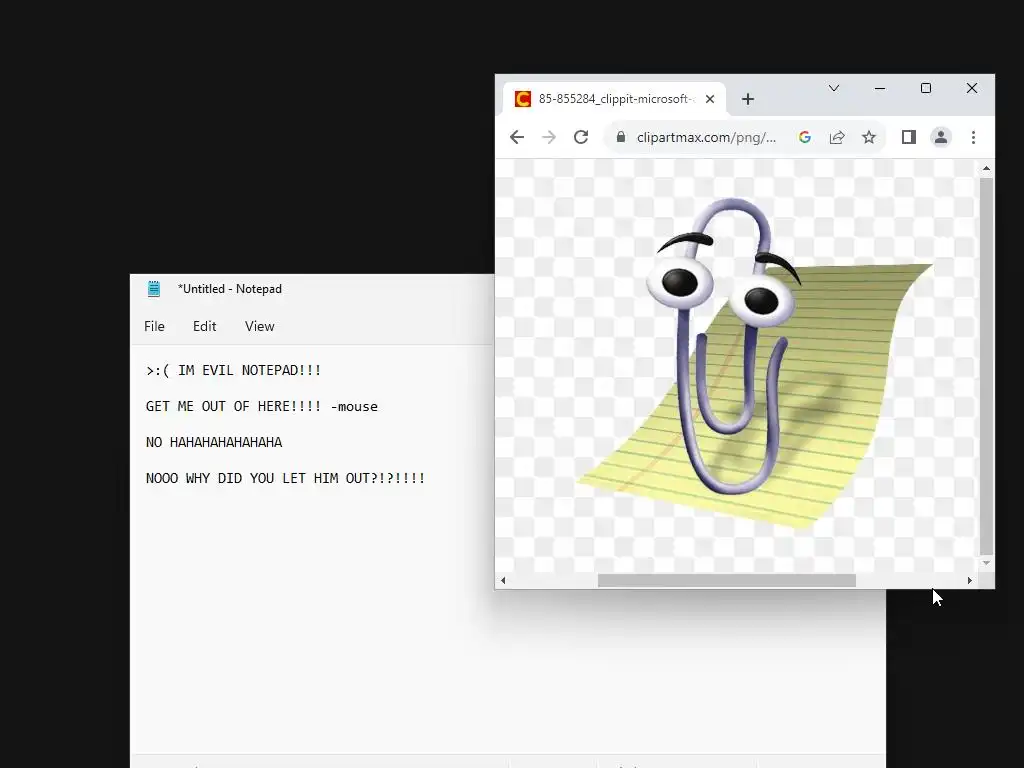
Task: Open the Chrome profile avatar
Action: pos(940,137)
